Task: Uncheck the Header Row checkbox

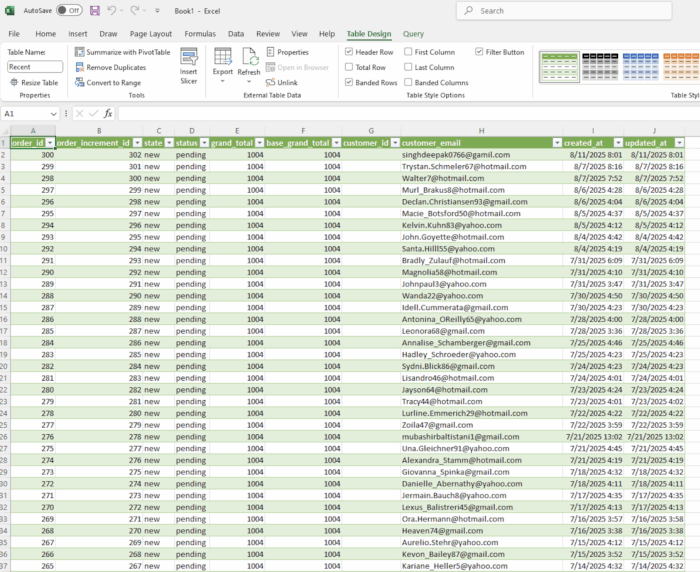Action: tap(349, 52)
